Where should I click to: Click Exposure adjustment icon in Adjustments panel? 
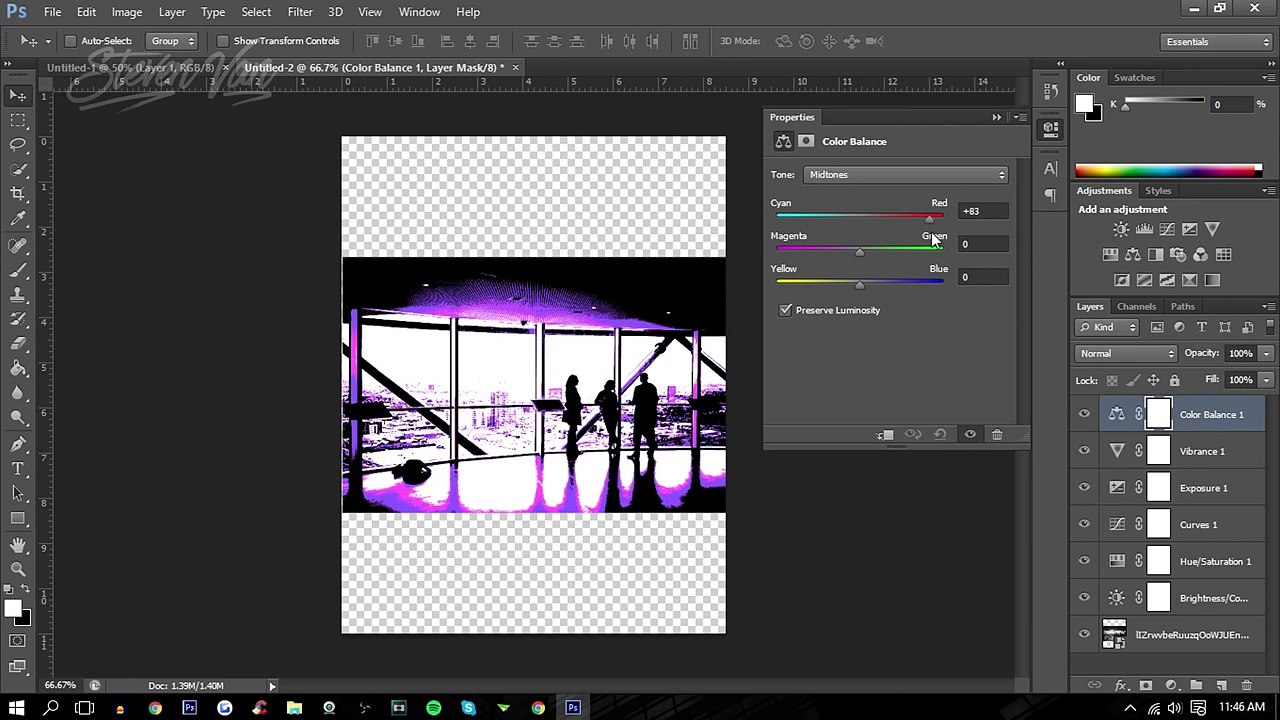pos(1190,230)
